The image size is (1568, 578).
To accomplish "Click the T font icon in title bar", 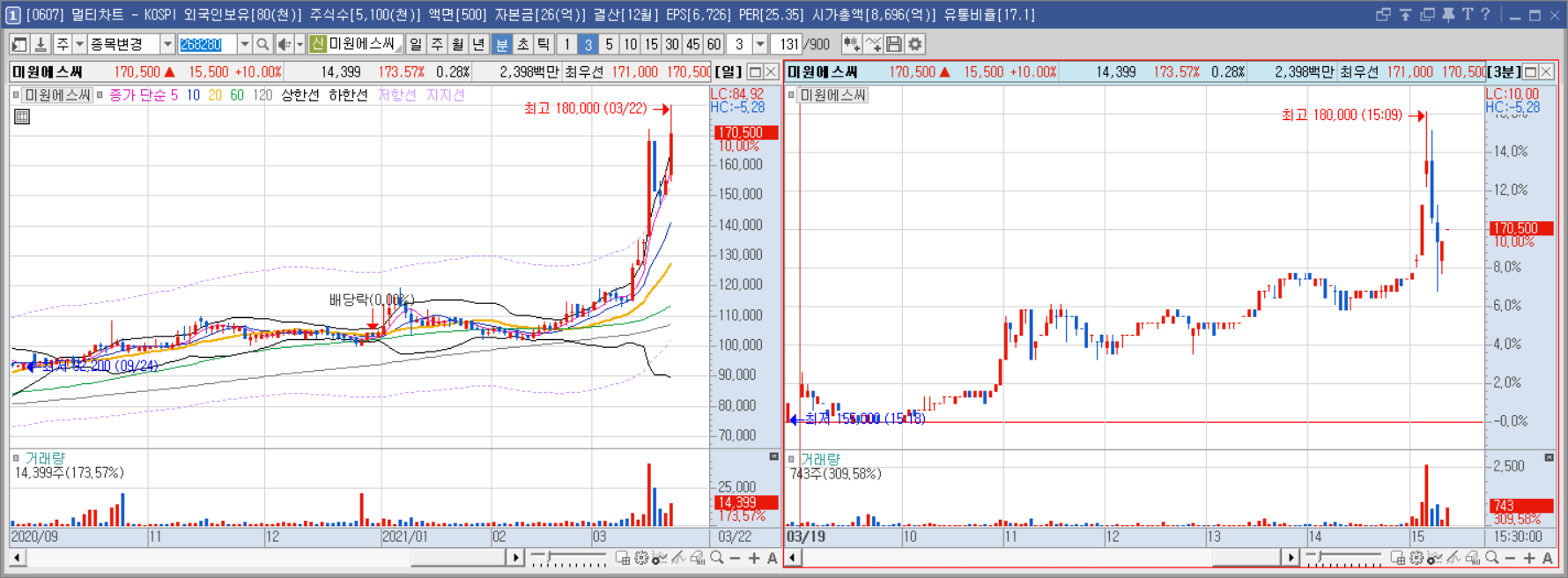I will pyautogui.click(x=1468, y=14).
